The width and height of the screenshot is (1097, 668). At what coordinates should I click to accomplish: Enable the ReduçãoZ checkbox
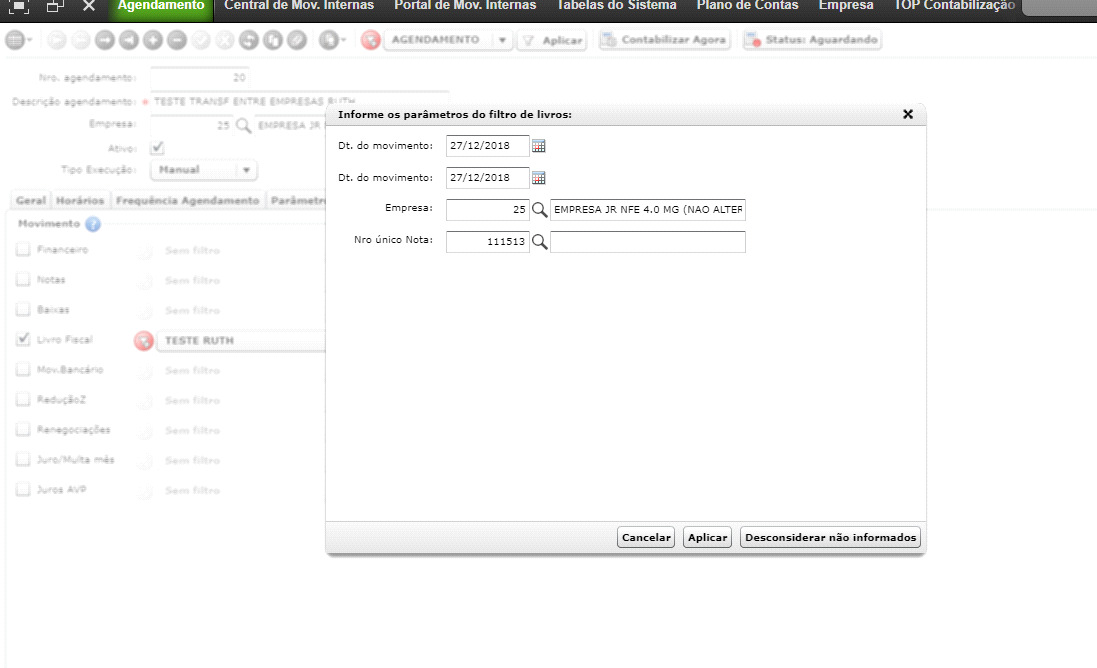click(23, 399)
